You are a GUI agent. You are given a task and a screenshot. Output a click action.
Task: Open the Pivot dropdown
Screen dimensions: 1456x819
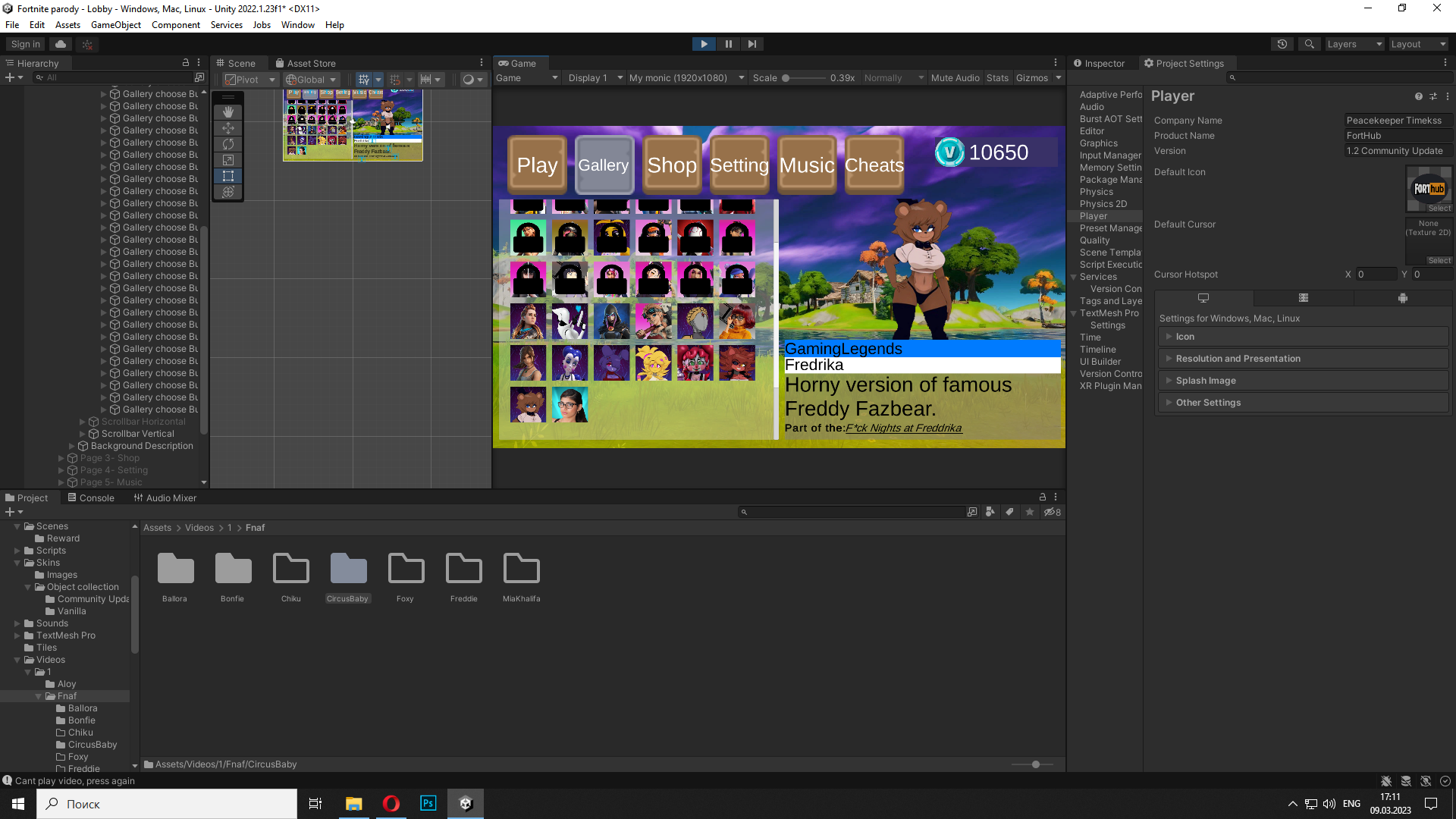[x=249, y=80]
